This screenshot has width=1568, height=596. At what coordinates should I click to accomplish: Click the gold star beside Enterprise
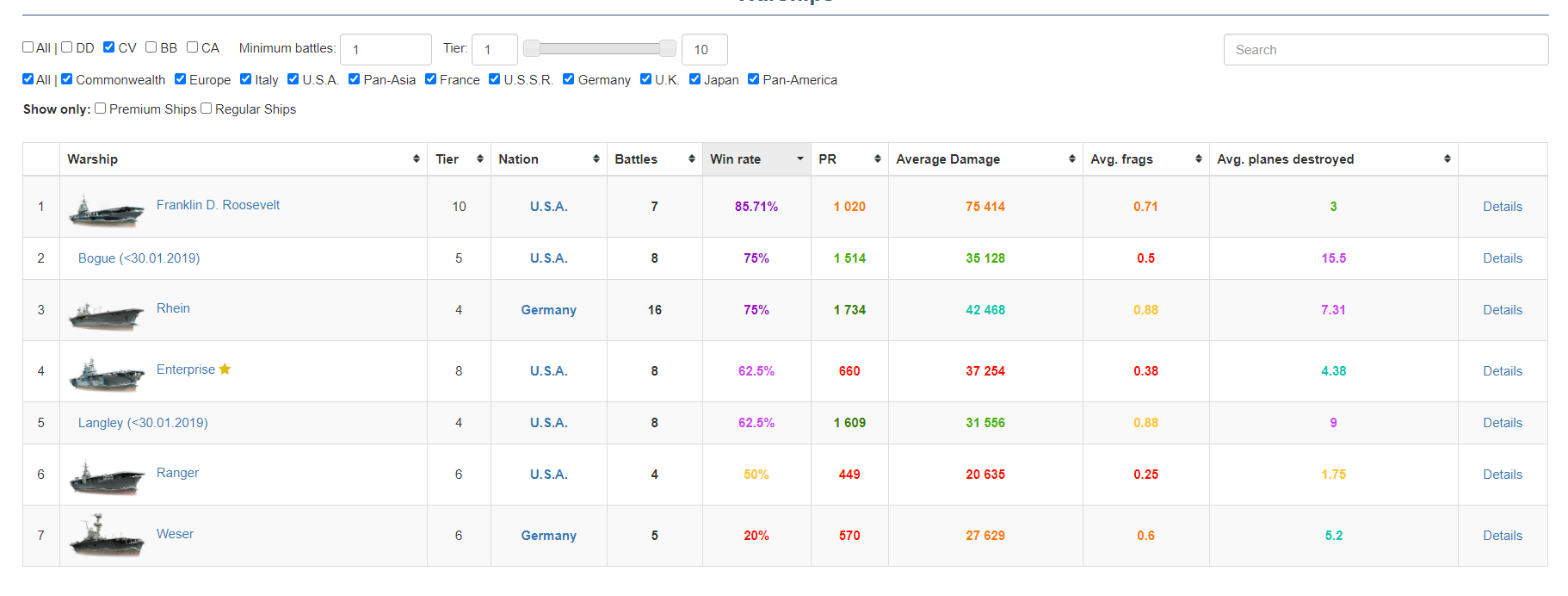point(225,369)
